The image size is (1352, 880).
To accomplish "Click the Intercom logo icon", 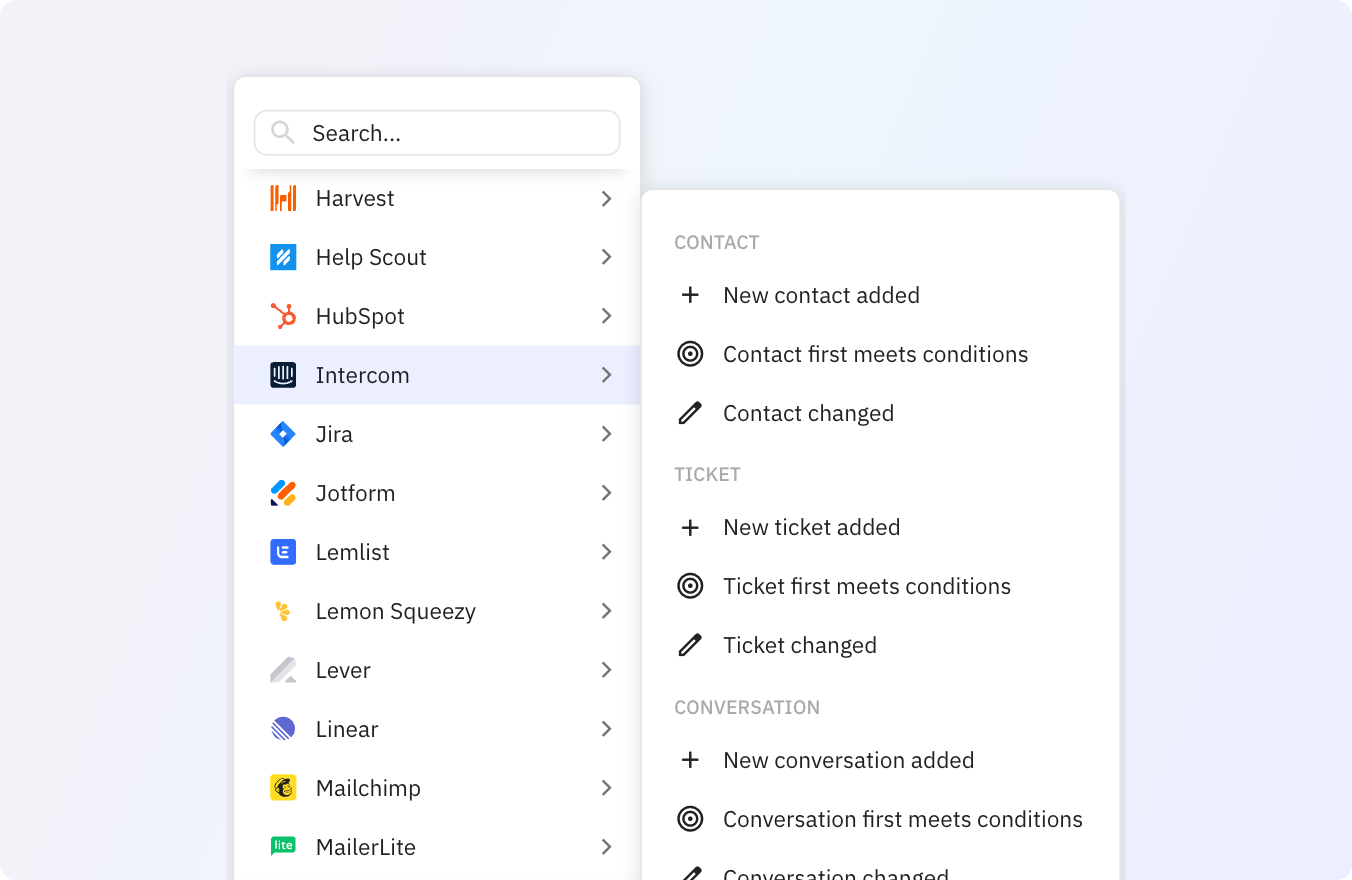I will tap(283, 375).
